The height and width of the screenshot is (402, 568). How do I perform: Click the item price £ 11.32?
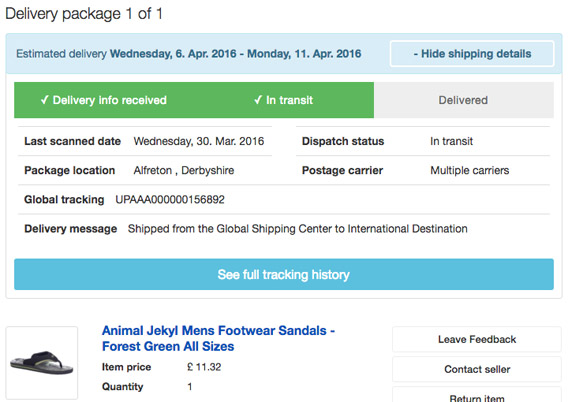(204, 367)
